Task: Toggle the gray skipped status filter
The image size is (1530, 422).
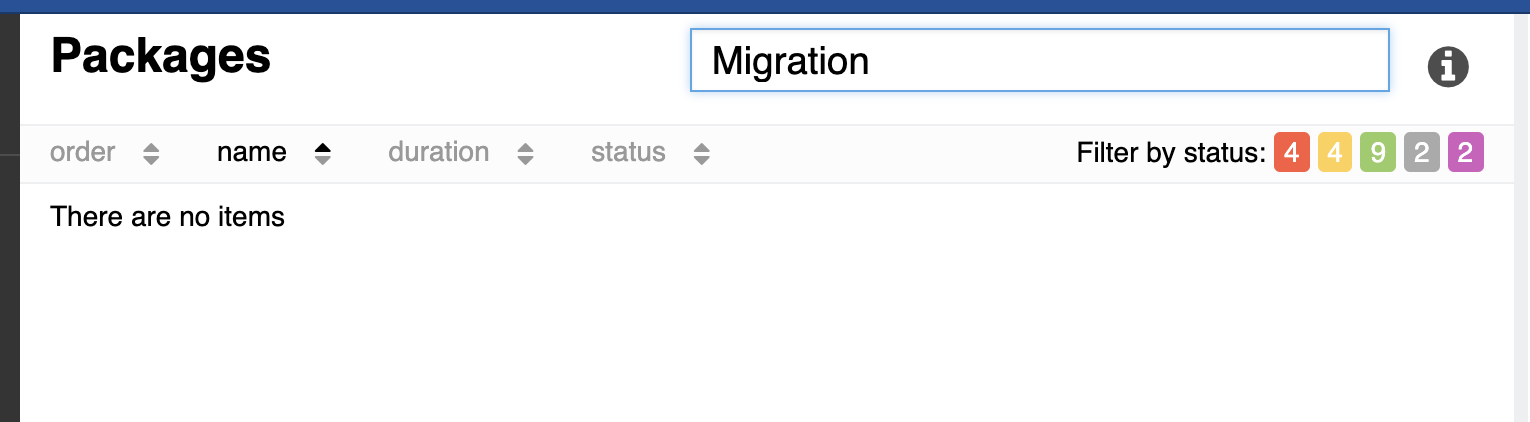Action: coord(1422,153)
